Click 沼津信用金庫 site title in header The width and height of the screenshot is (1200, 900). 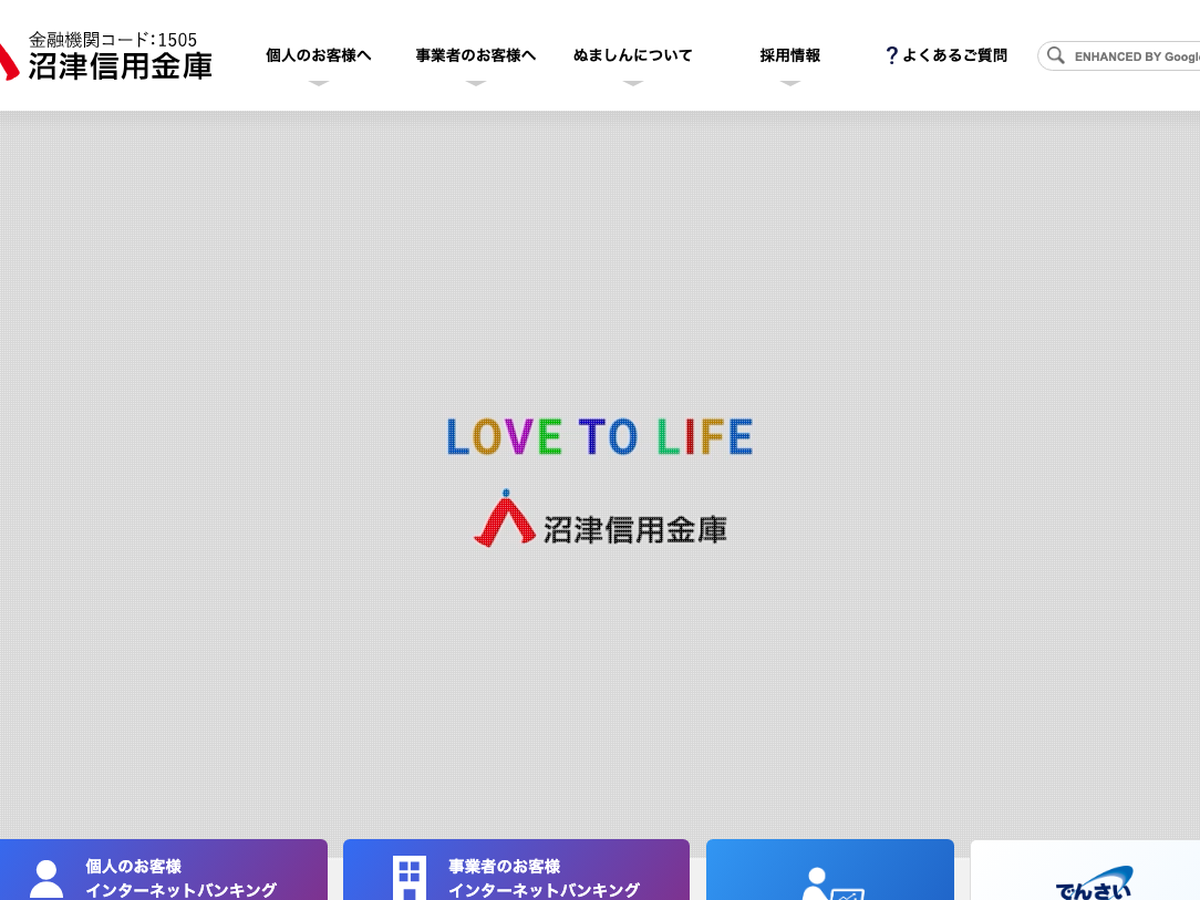tap(120, 66)
